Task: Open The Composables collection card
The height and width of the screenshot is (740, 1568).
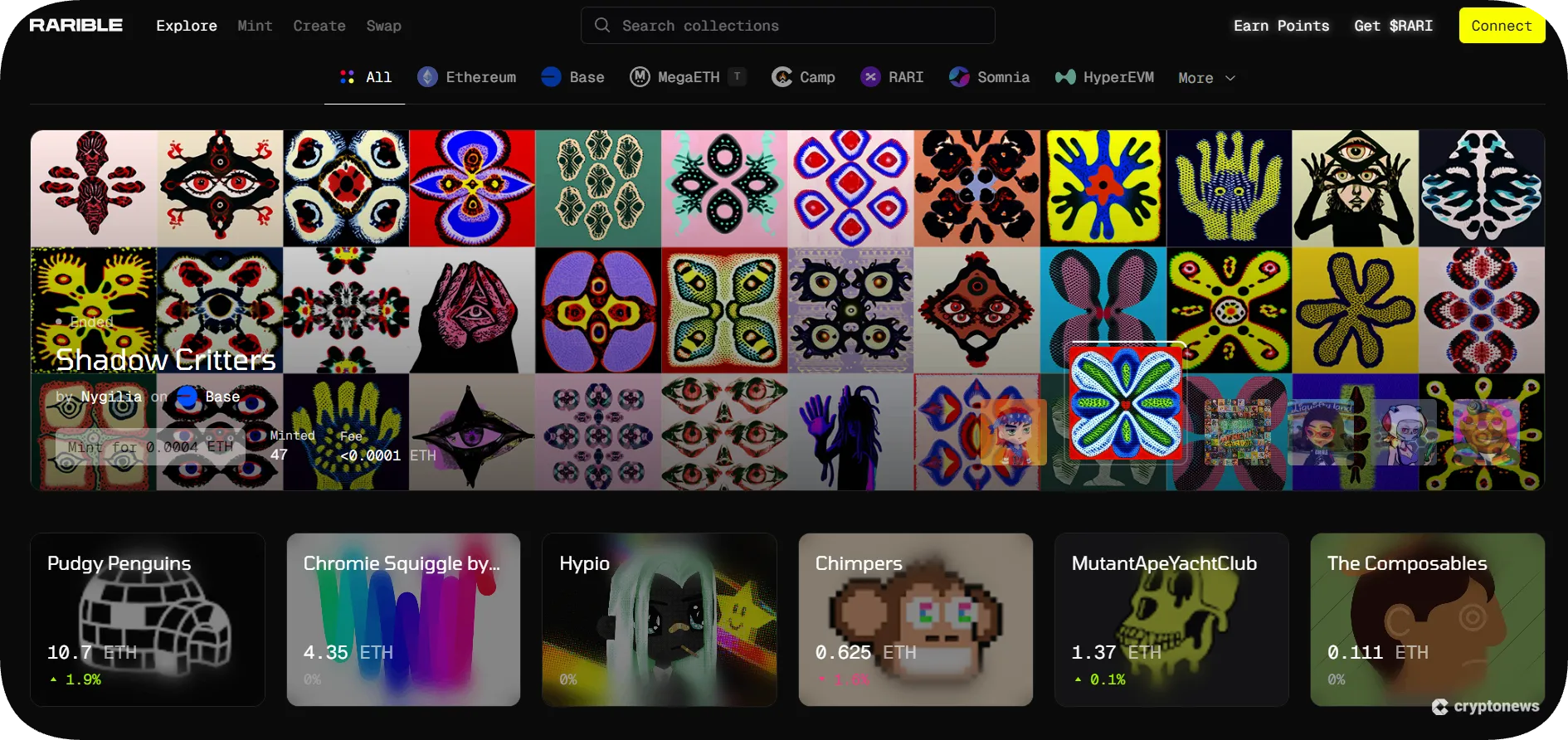Action: click(1428, 620)
